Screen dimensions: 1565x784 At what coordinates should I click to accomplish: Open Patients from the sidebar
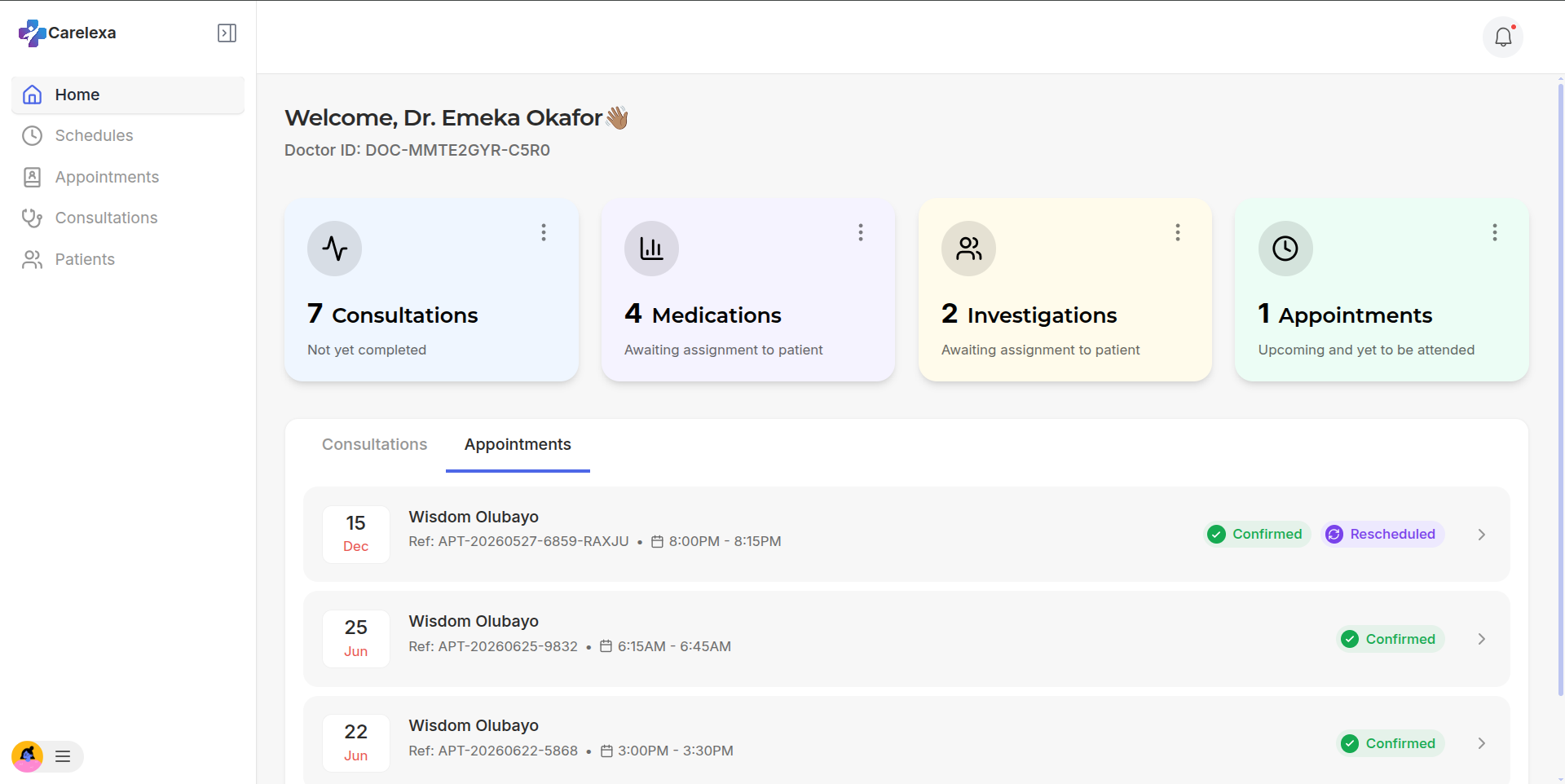pos(128,259)
